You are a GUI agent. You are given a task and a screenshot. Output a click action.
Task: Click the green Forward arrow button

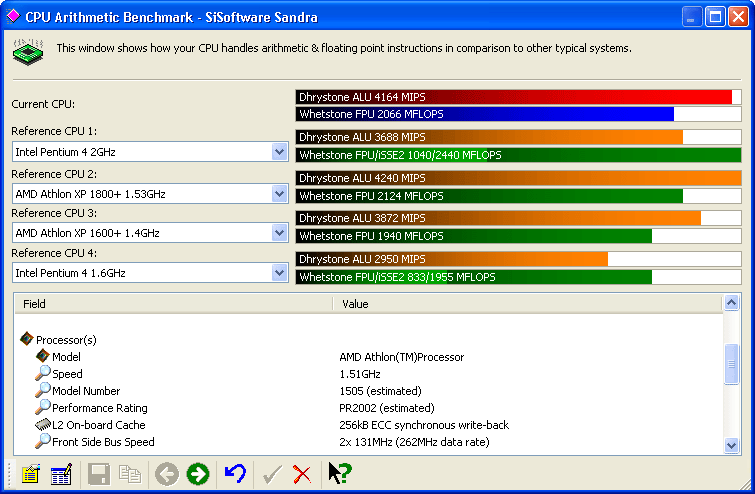pos(198,474)
